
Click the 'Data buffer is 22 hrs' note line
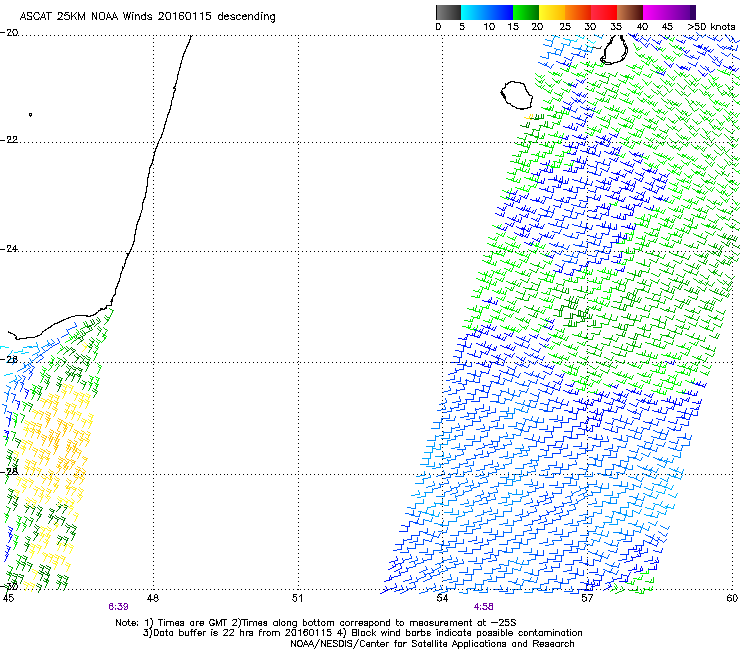click(362, 633)
